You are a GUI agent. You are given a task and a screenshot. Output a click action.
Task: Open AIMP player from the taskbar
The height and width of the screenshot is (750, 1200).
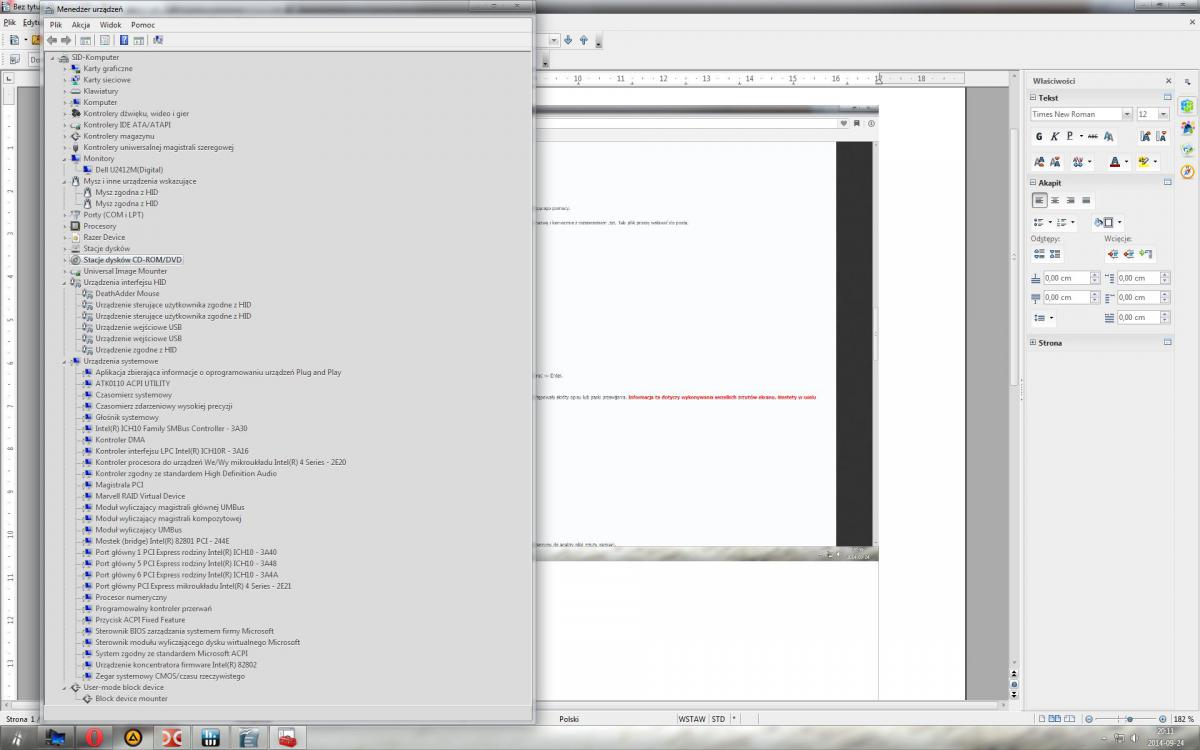(134, 738)
